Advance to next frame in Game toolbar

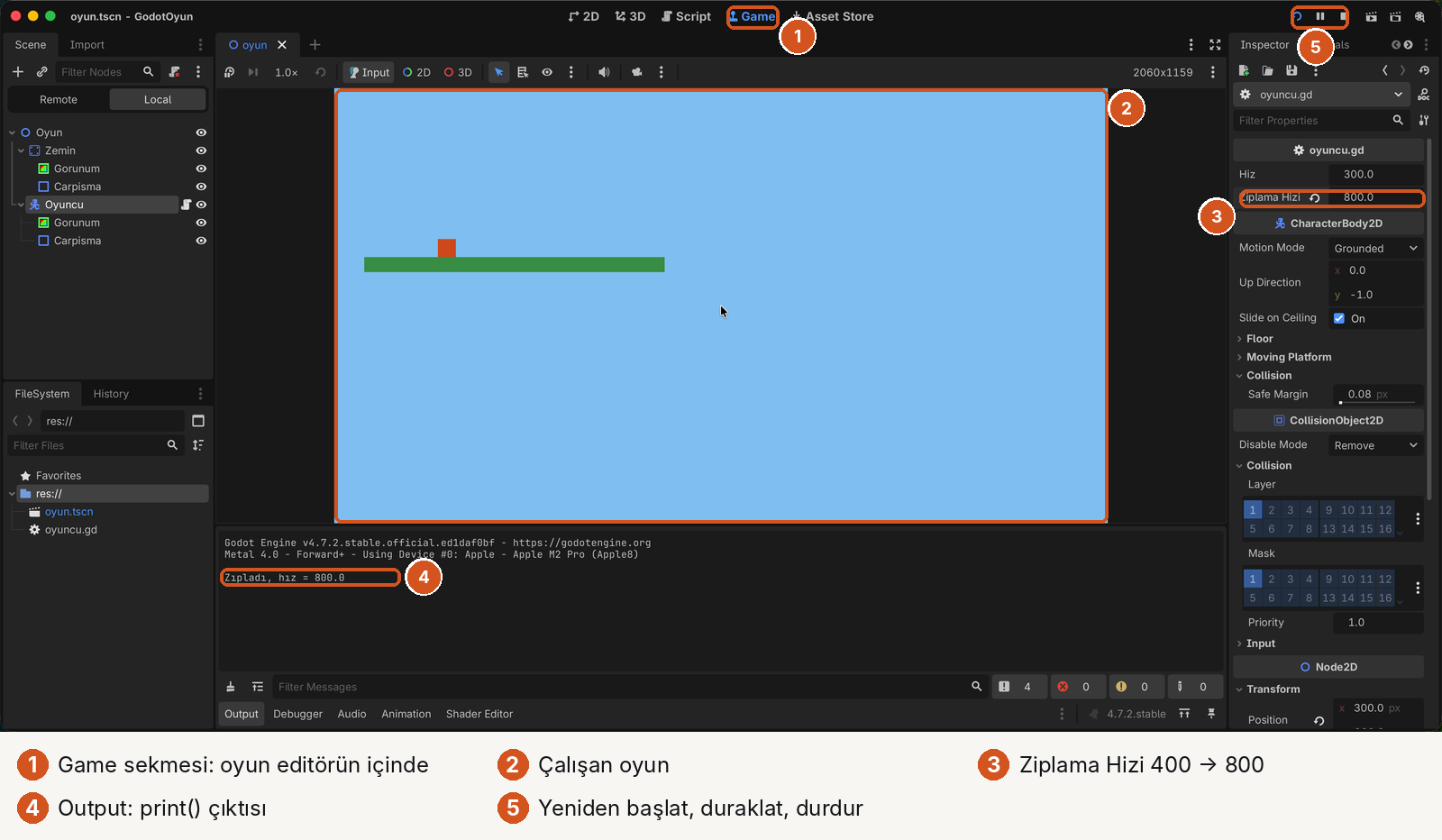[253, 72]
